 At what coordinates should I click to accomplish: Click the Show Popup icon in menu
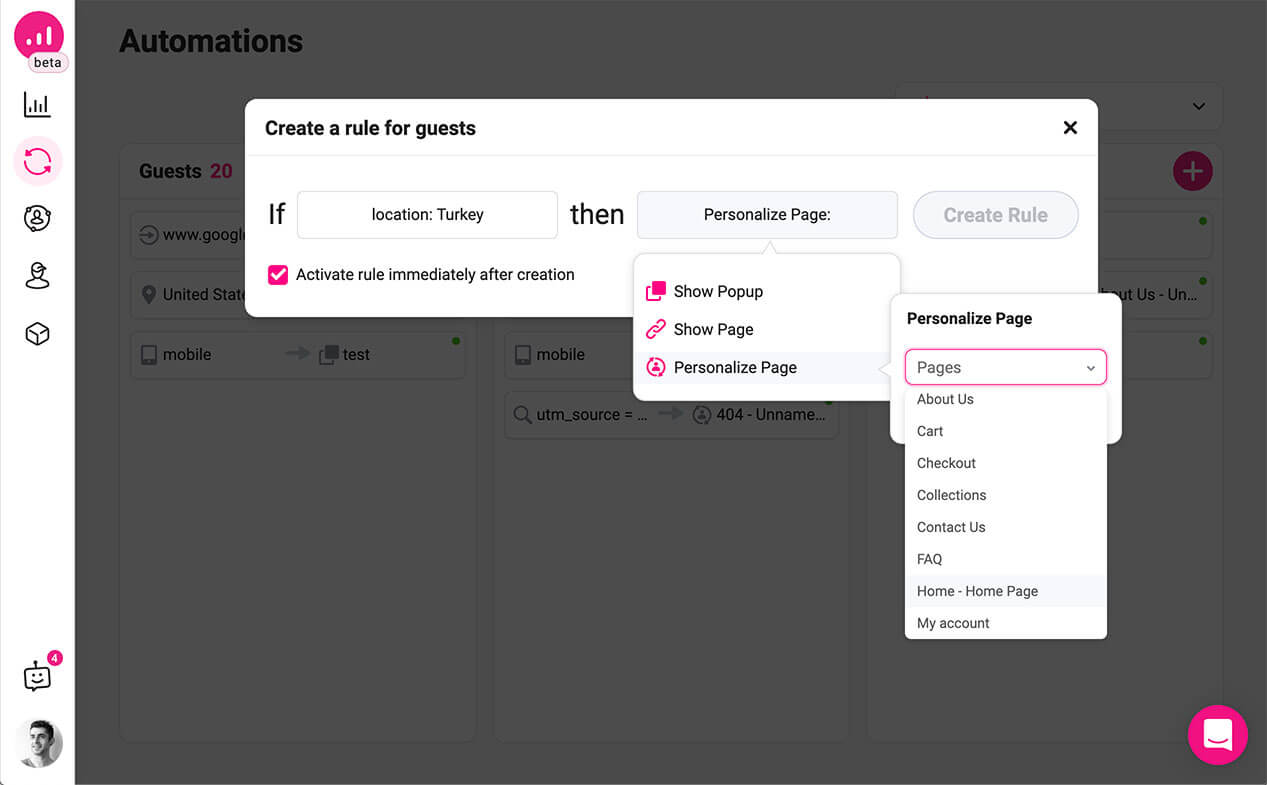(x=656, y=291)
